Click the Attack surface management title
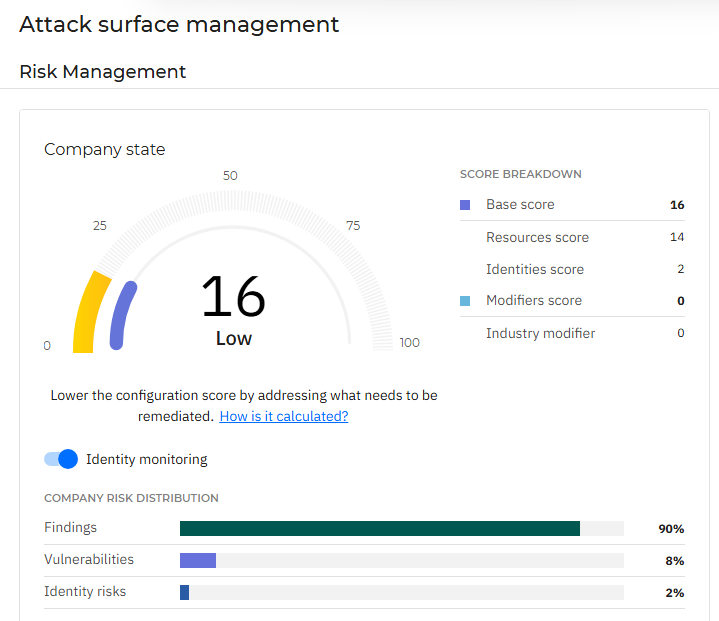 (180, 25)
